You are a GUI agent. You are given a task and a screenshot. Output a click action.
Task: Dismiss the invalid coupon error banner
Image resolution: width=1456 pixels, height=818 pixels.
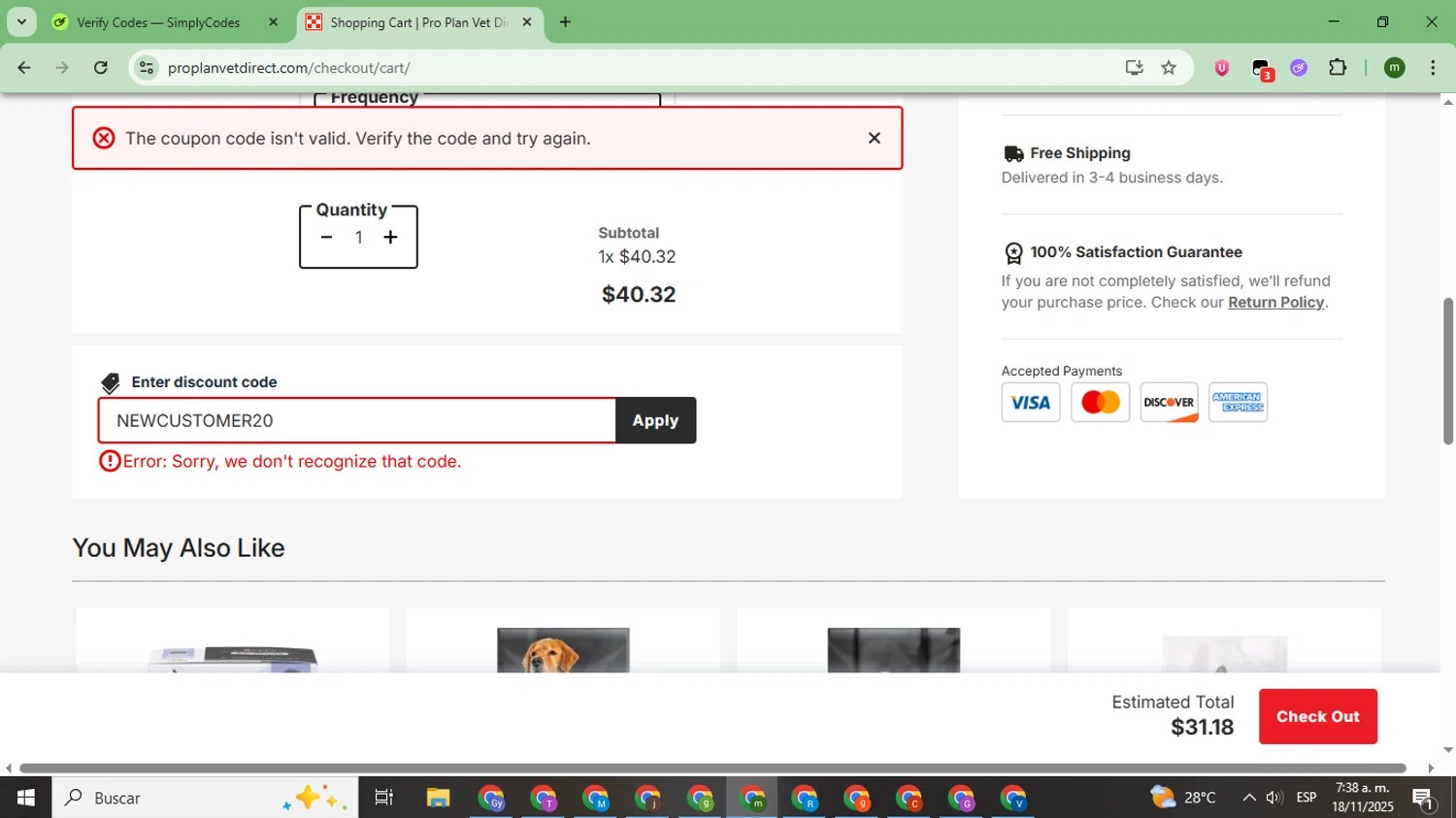tap(874, 138)
